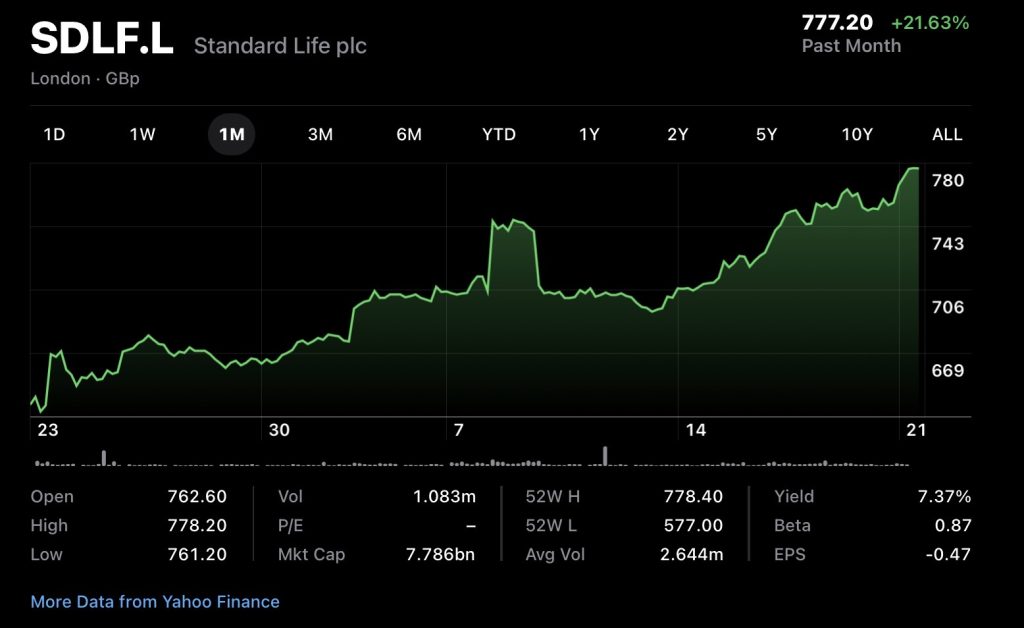Select the highlighted 1M range
The height and width of the screenshot is (628, 1024).
231,134
